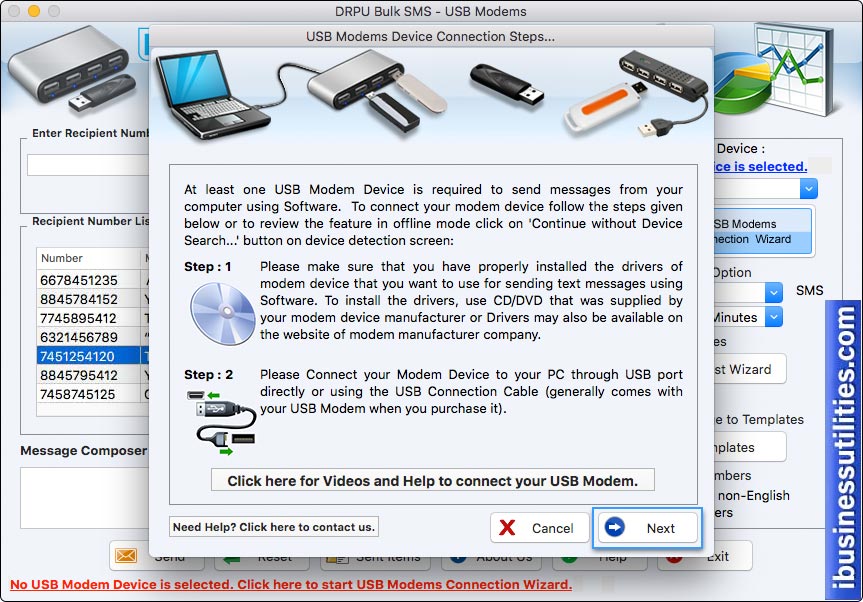Image resolution: width=863 pixels, height=602 pixels.
Task: Click the USB Modems Connection Wizard button
Action: 762,231
